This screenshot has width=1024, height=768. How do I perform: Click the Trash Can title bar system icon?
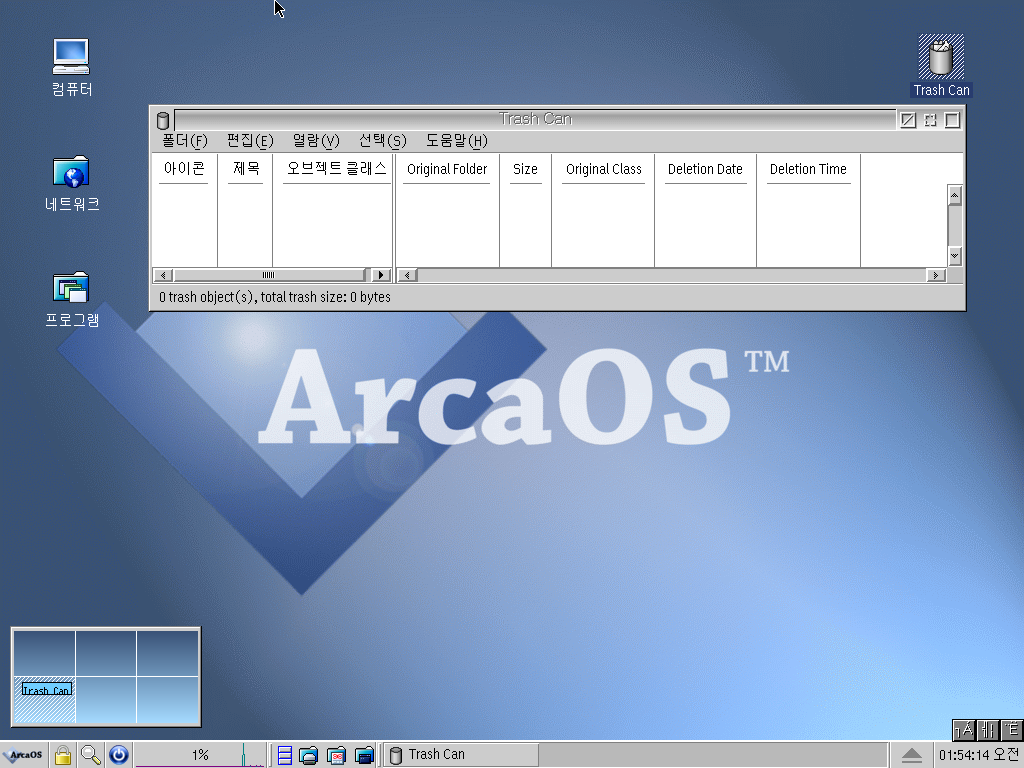pos(163,120)
